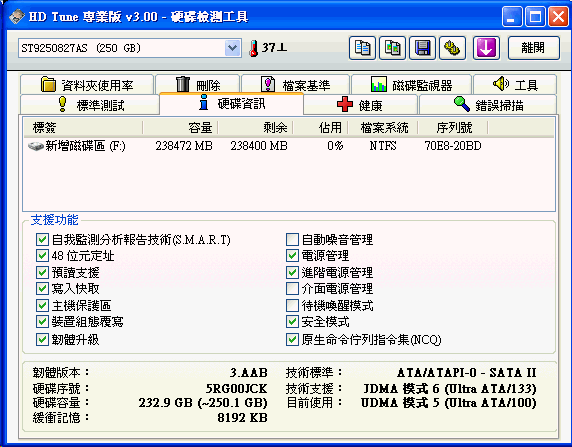This screenshot has width=572, height=447.
Task: Click the ATA/ATAPI-0 - SATA II standard value
Action: point(467,373)
